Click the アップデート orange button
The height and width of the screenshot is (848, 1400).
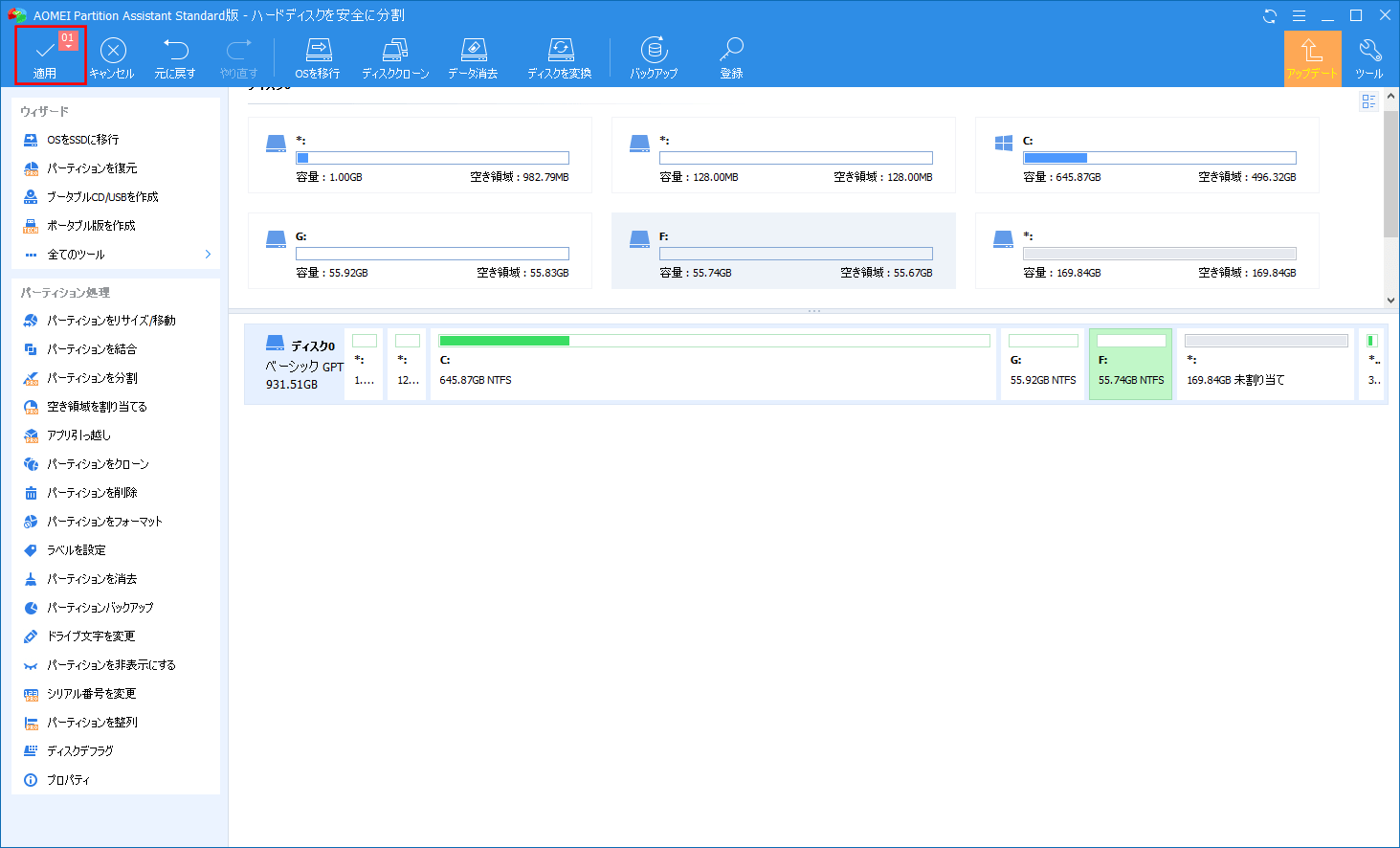pyautogui.click(x=1312, y=57)
